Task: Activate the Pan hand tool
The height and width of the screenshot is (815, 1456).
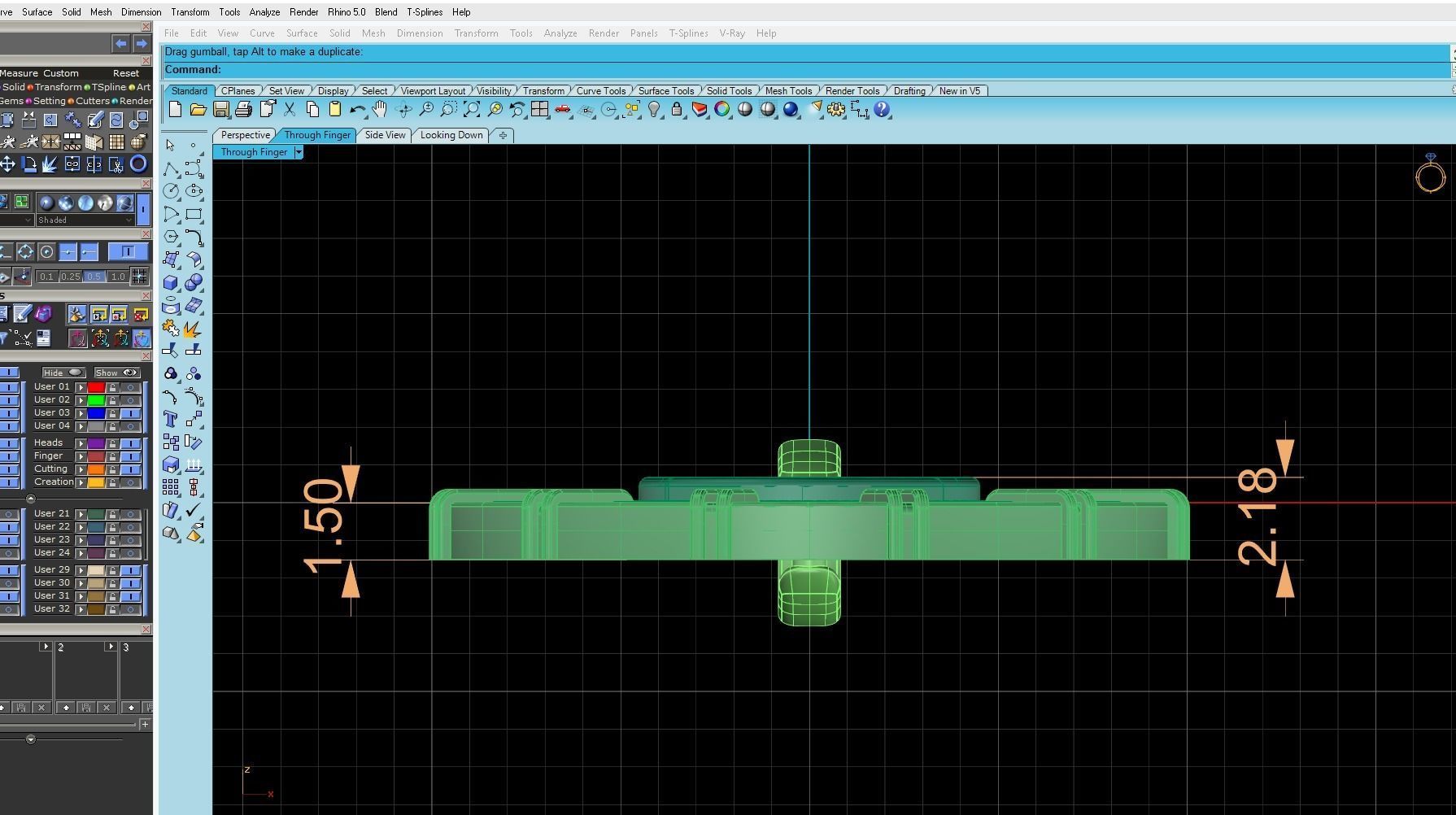Action: coord(380,110)
